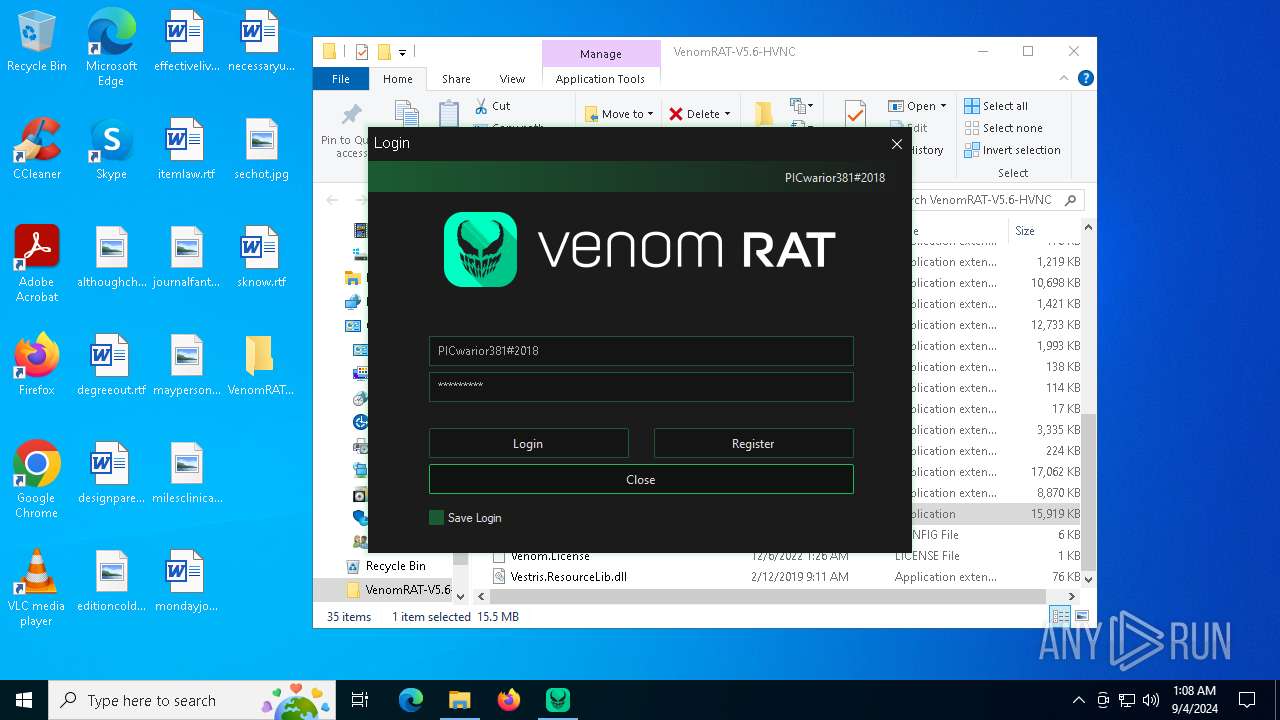Image resolution: width=1280 pixels, height=720 pixels.
Task: Open Adobe Acrobat desktop shortcut
Action: [x=37, y=264]
